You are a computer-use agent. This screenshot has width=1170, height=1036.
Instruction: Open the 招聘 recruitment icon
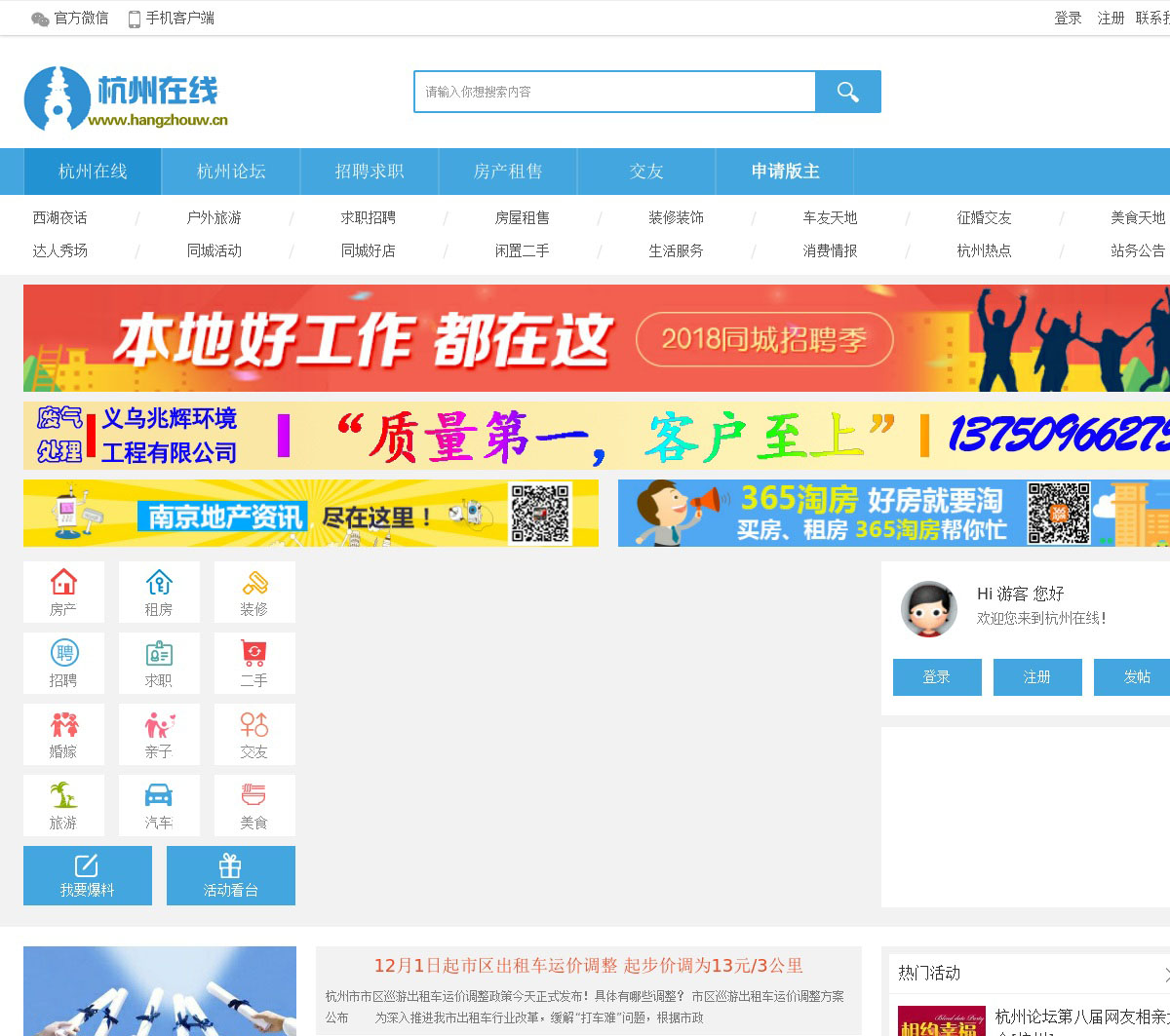coord(63,654)
